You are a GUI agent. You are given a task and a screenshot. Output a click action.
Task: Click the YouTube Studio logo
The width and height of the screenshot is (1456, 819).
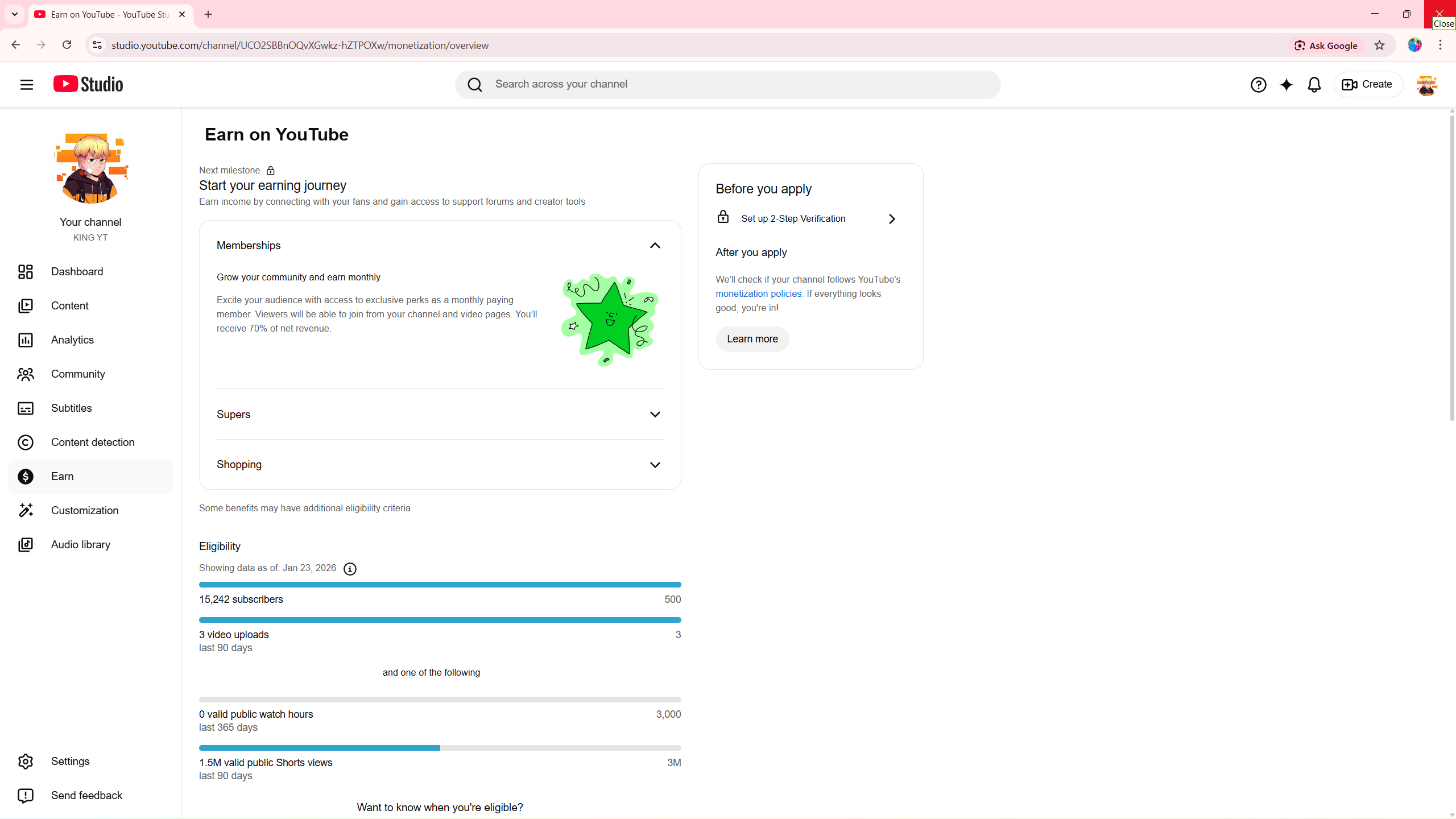pos(88,84)
